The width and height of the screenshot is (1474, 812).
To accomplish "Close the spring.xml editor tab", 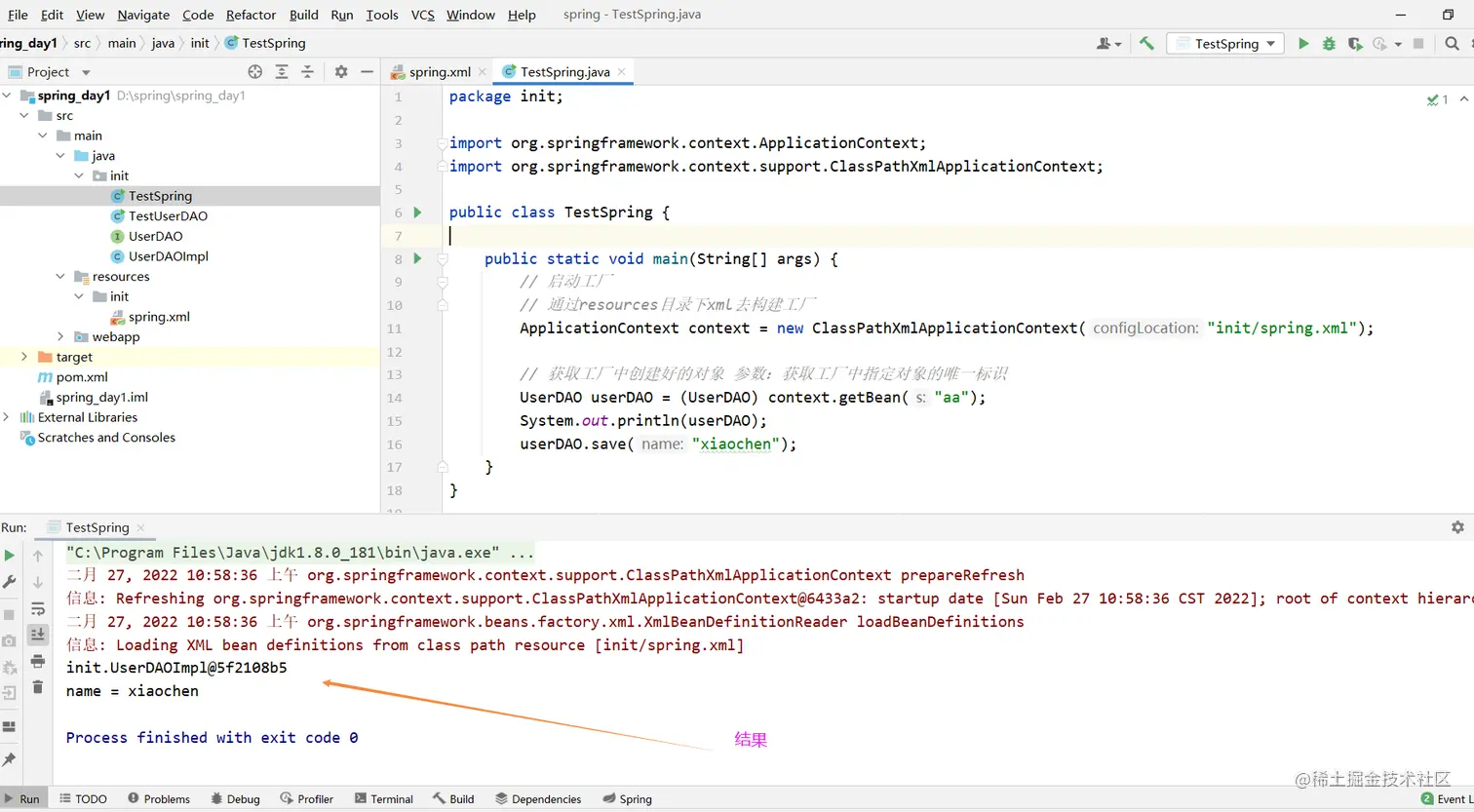I will point(483,72).
